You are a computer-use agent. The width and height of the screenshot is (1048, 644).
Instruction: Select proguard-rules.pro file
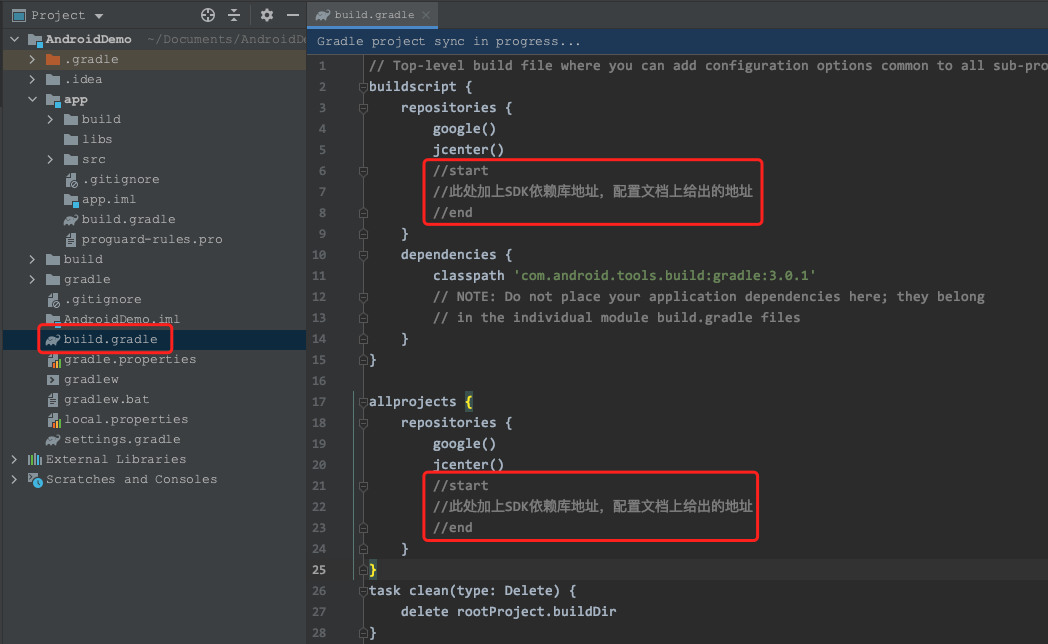144,239
